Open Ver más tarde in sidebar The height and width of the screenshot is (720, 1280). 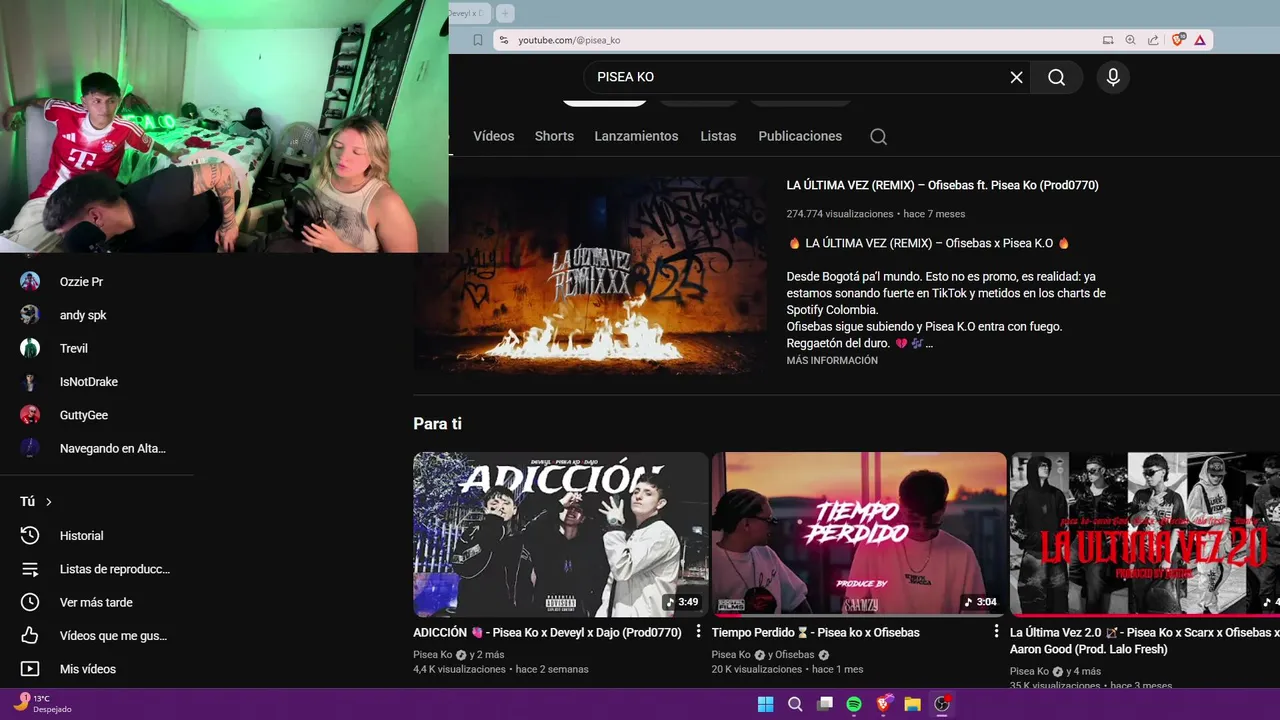pyautogui.click(x=97, y=602)
